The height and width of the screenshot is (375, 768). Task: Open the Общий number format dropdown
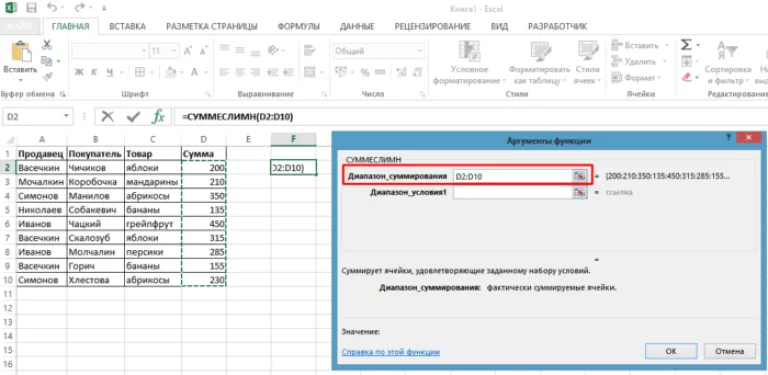420,51
